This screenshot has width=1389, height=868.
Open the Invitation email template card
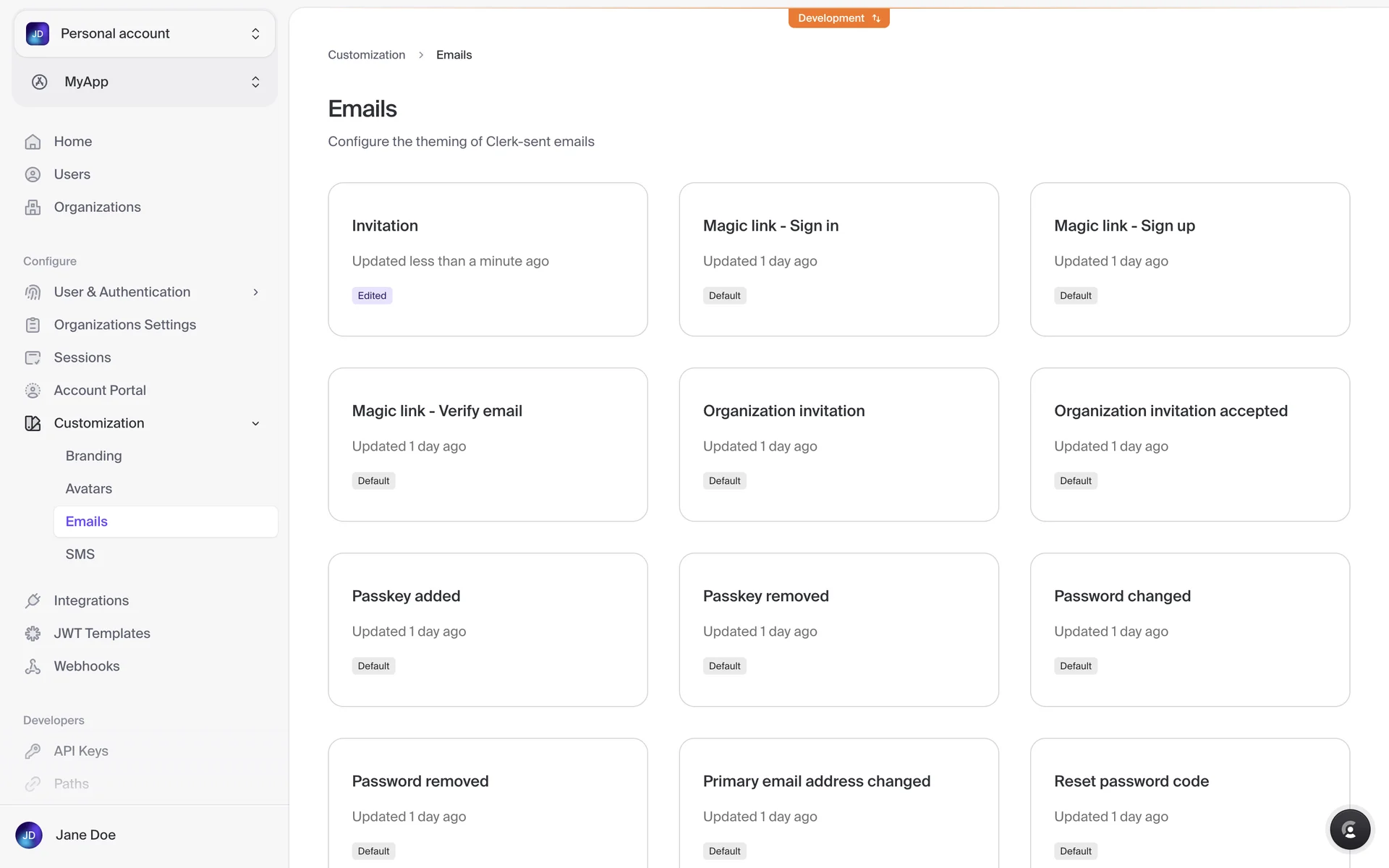tap(488, 259)
